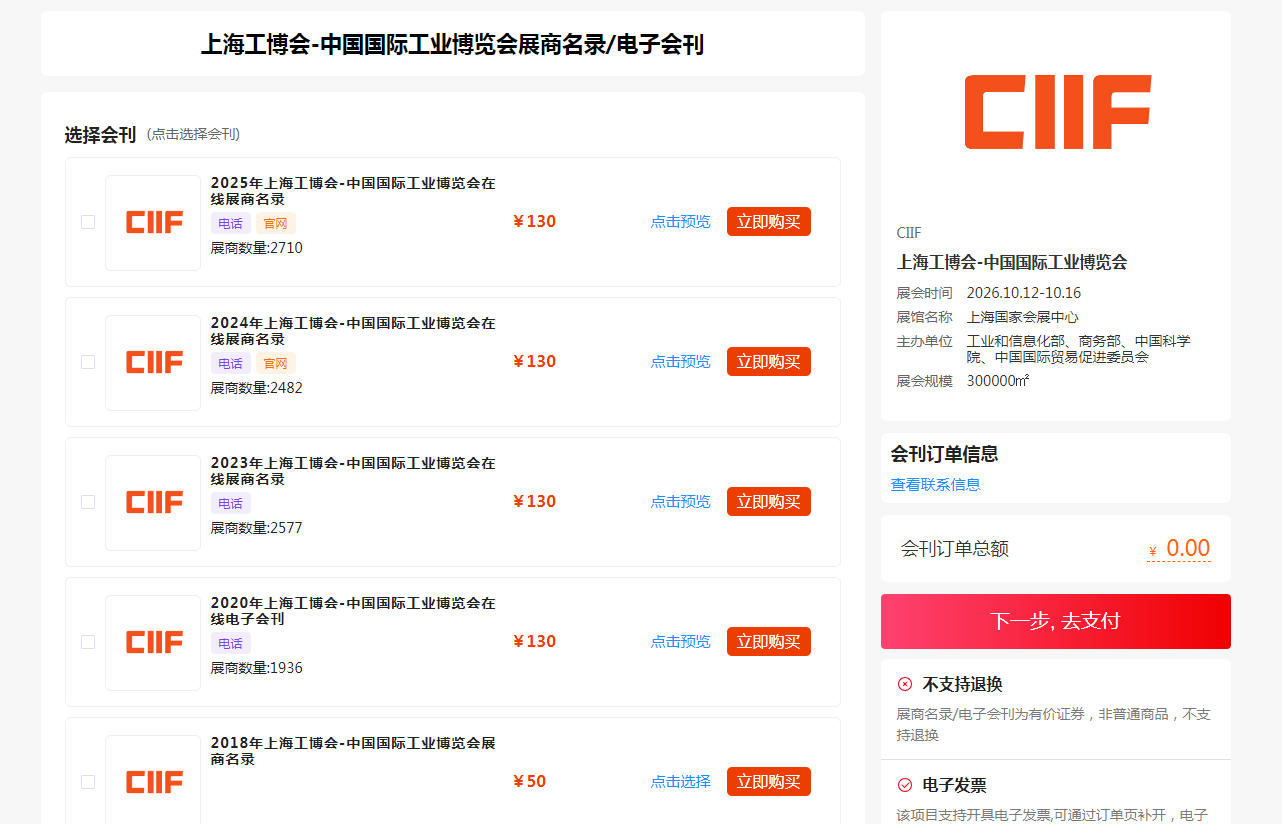The height and width of the screenshot is (824, 1282).
Task: Enable the 2020 e-catalog checkbox
Action: (x=88, y=642)
